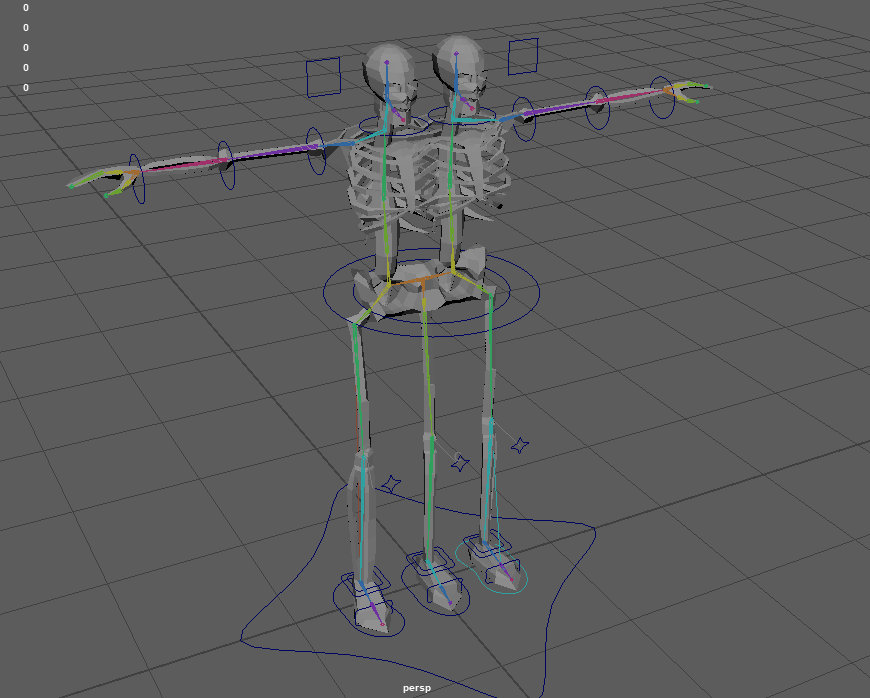This screenshot has height=698, width=870.
Task: Select the green fingertip joint on screen-left hand
Action: [71, 186]
